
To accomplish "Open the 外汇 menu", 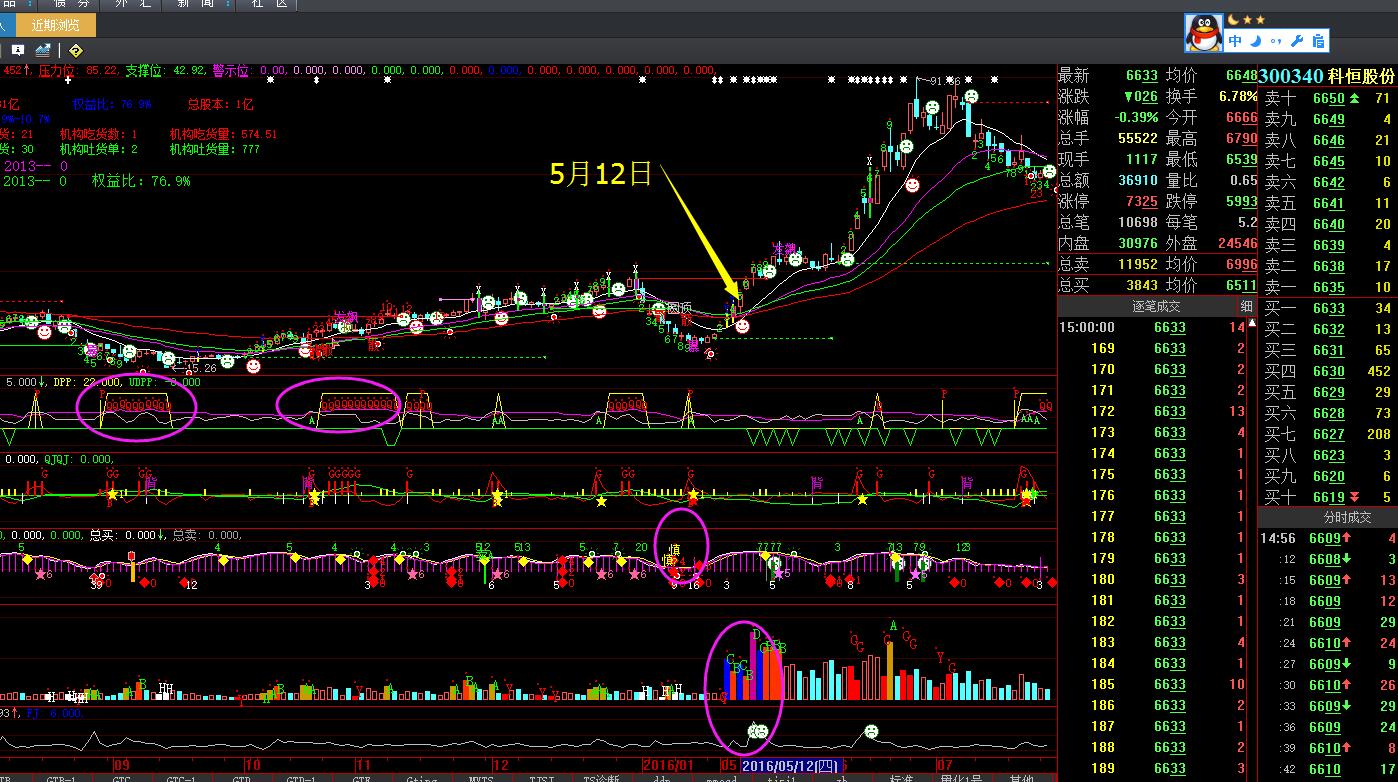I will coord(131,4).
